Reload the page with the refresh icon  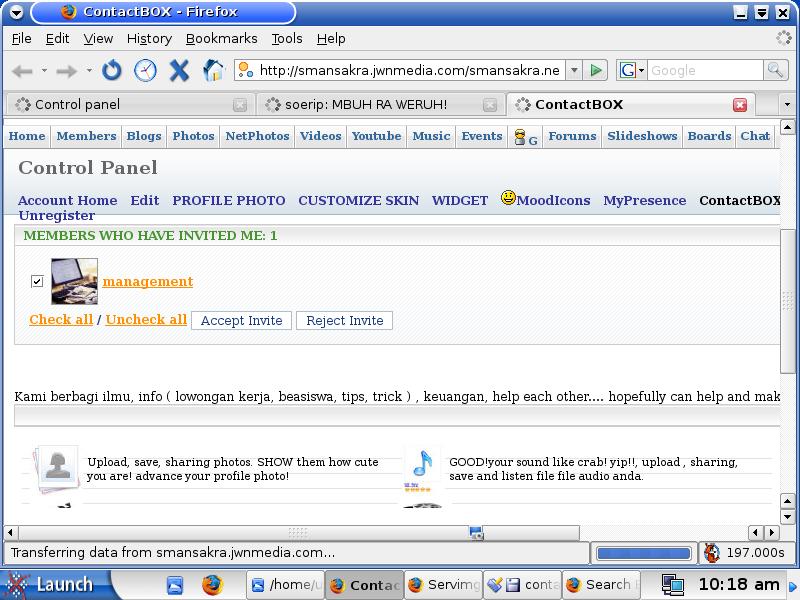[x=112, y=70]
